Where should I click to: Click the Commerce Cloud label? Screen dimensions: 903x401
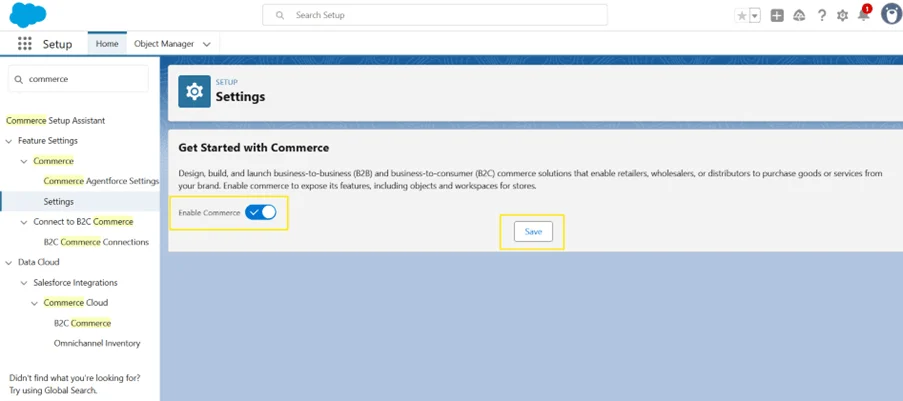pos(76,303)
